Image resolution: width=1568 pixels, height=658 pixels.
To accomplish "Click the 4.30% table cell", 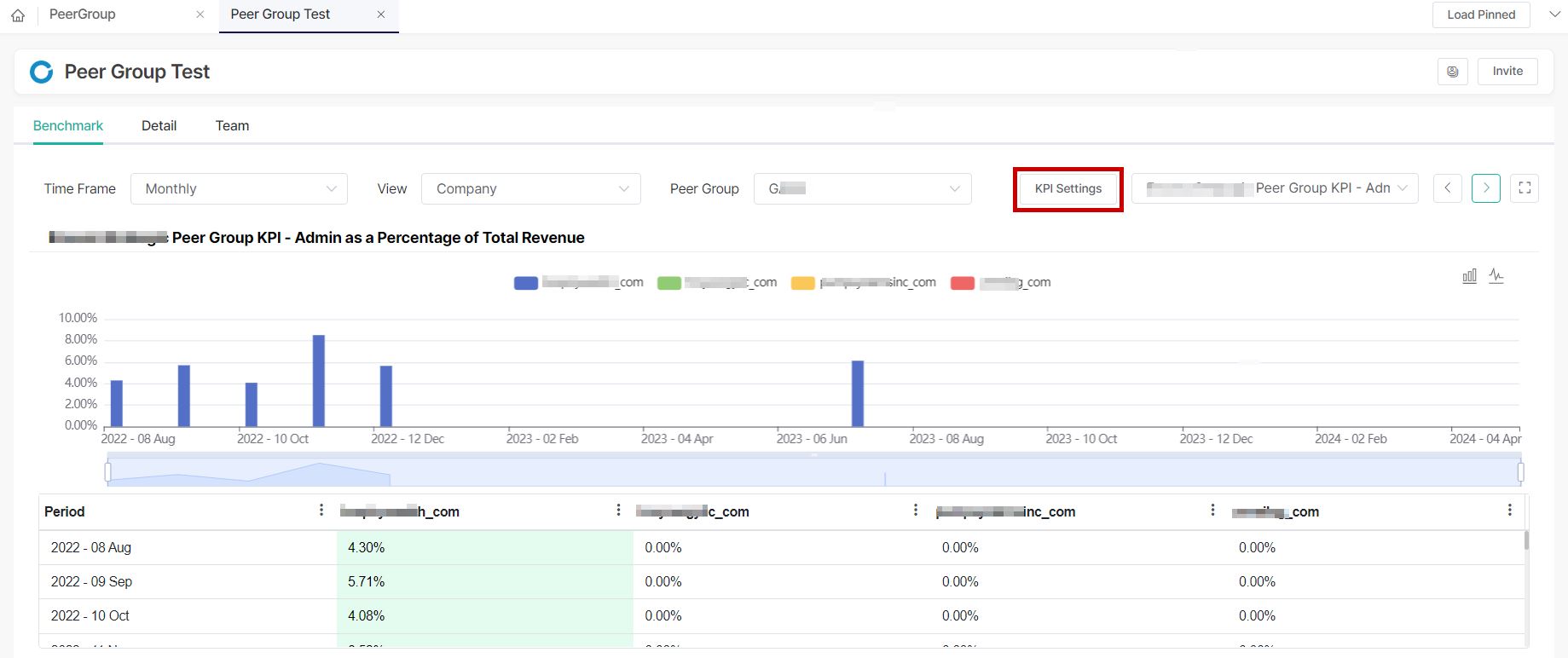I will [x=485, y=548].
